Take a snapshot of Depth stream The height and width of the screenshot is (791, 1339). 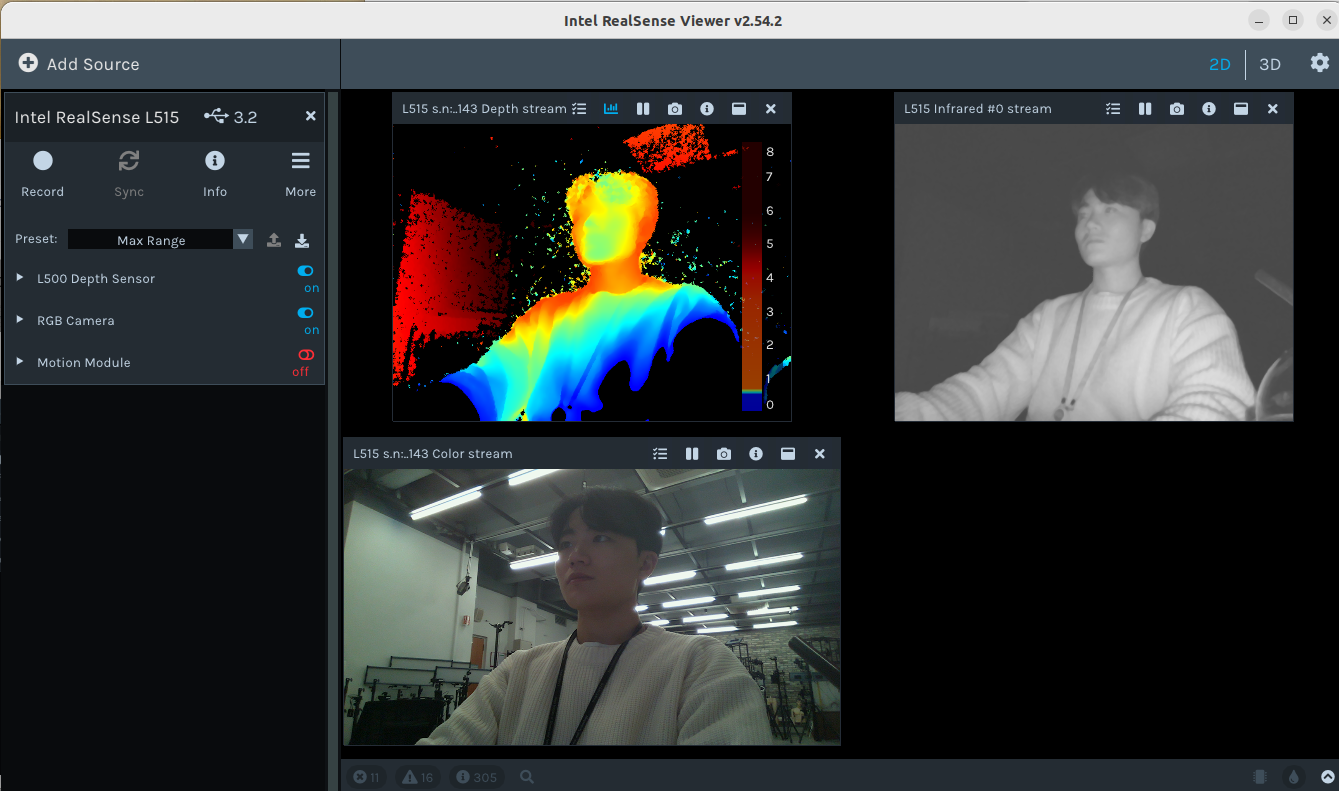[x=675, y=108]
